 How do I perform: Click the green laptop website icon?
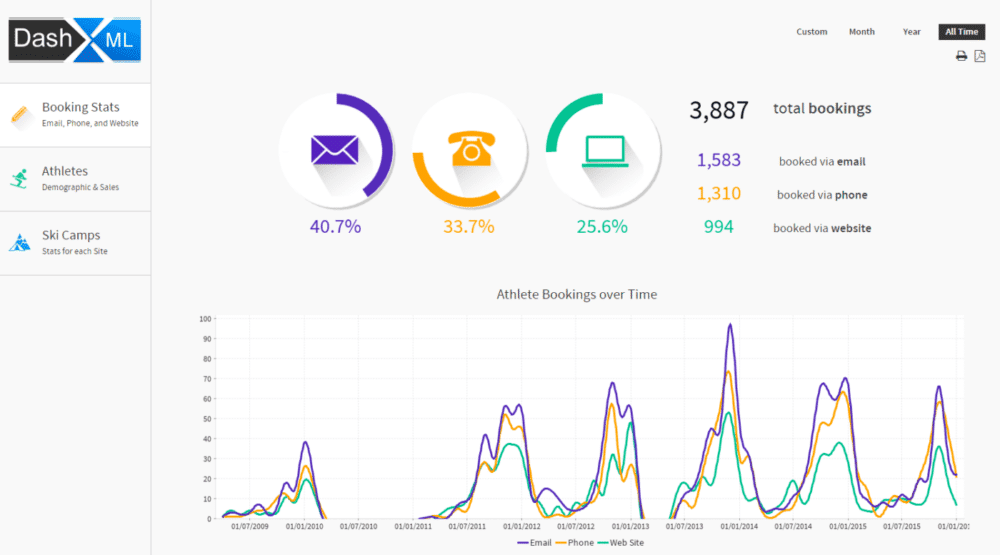pyautogui.click(x=602, y=150)
